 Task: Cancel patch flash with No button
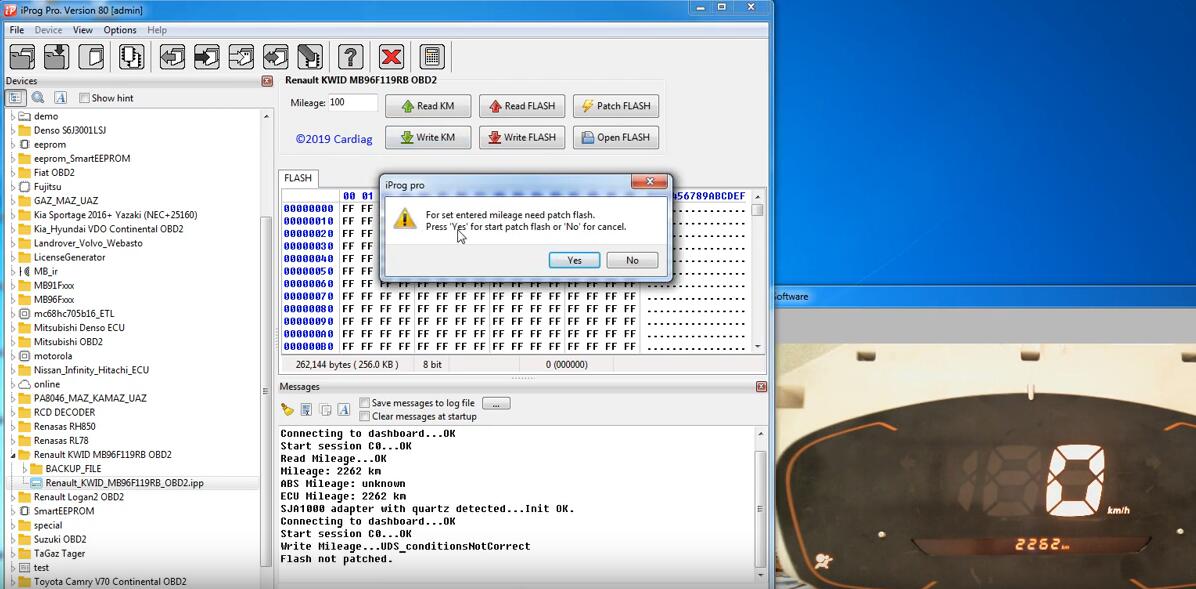point(632,260)
